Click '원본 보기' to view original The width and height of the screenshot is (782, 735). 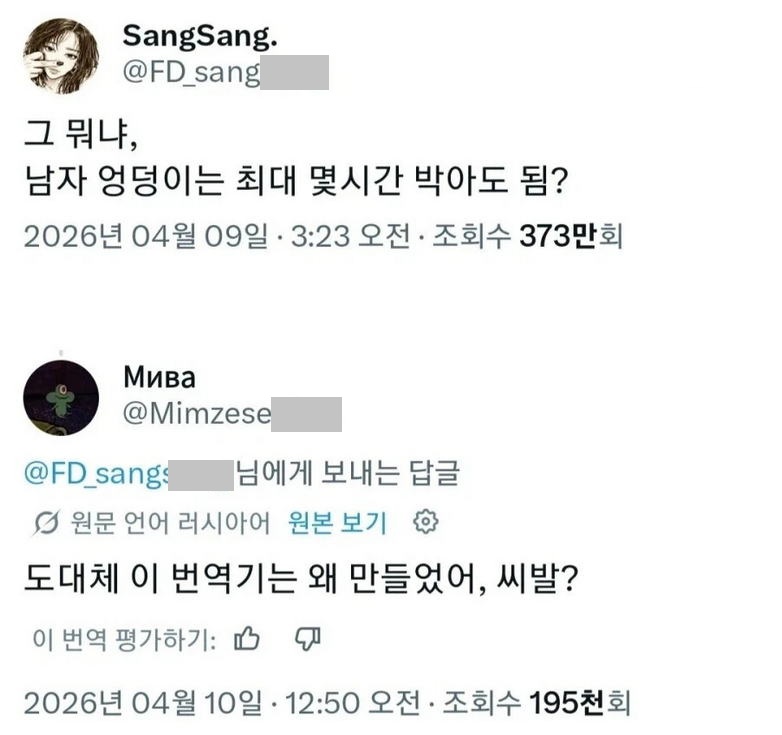pyautogui.click(x=337, y=522)
